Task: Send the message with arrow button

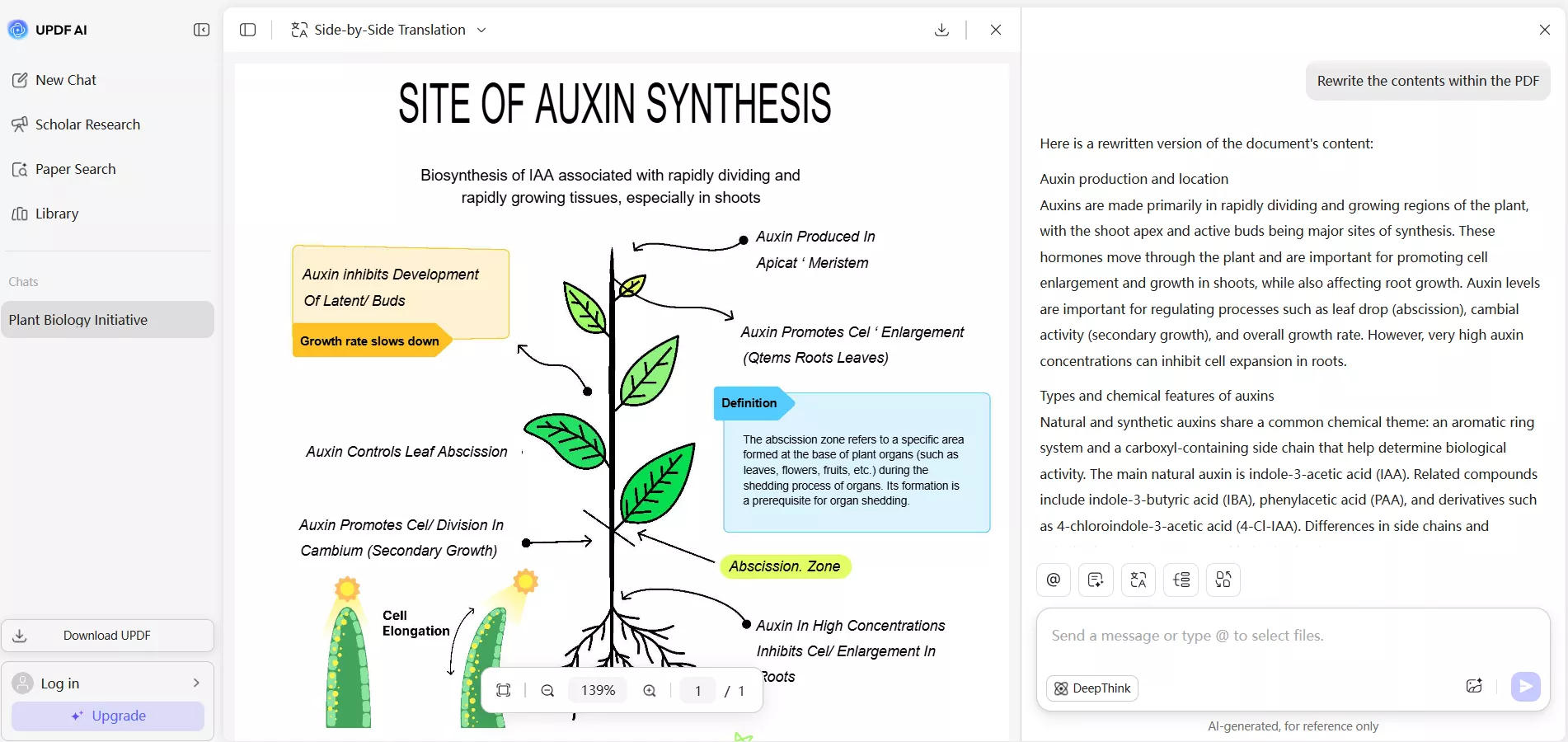Action: (1525, 686)
